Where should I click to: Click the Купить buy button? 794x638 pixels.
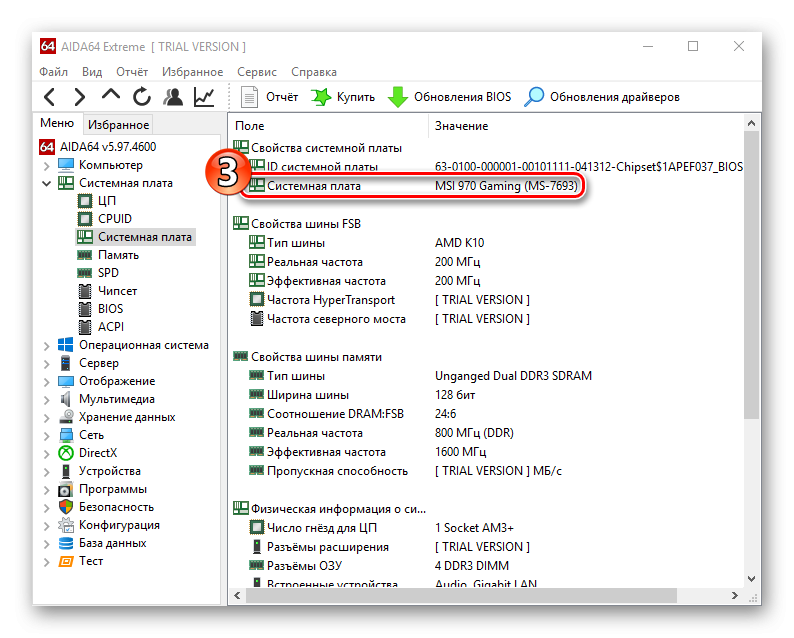point(343,97)
